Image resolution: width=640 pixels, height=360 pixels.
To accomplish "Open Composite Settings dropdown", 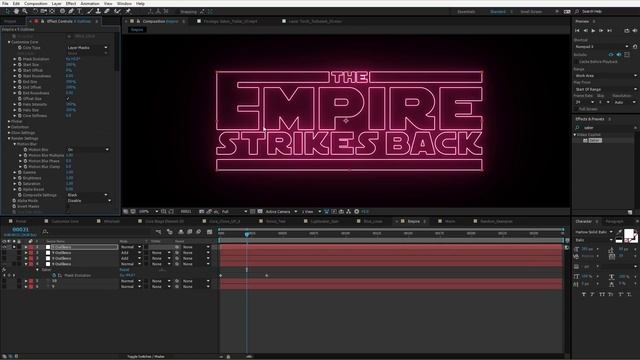I will [x=87, y=195].
